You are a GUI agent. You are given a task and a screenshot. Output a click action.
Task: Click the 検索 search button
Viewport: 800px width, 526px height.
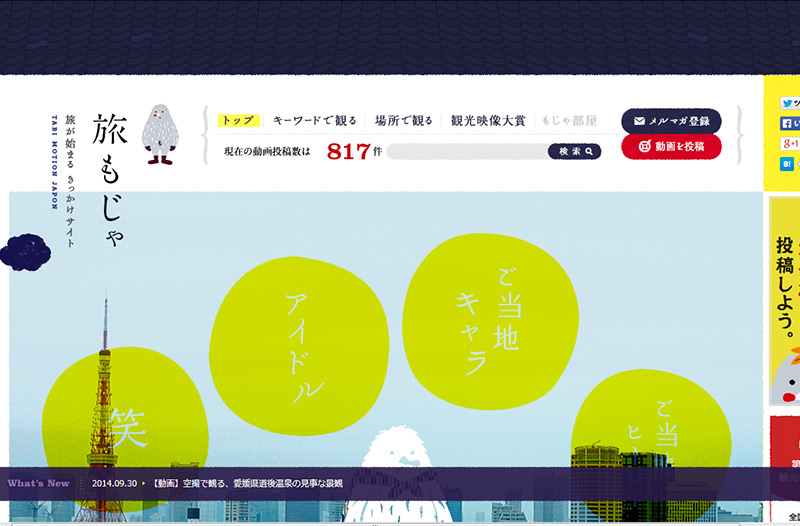574,152
